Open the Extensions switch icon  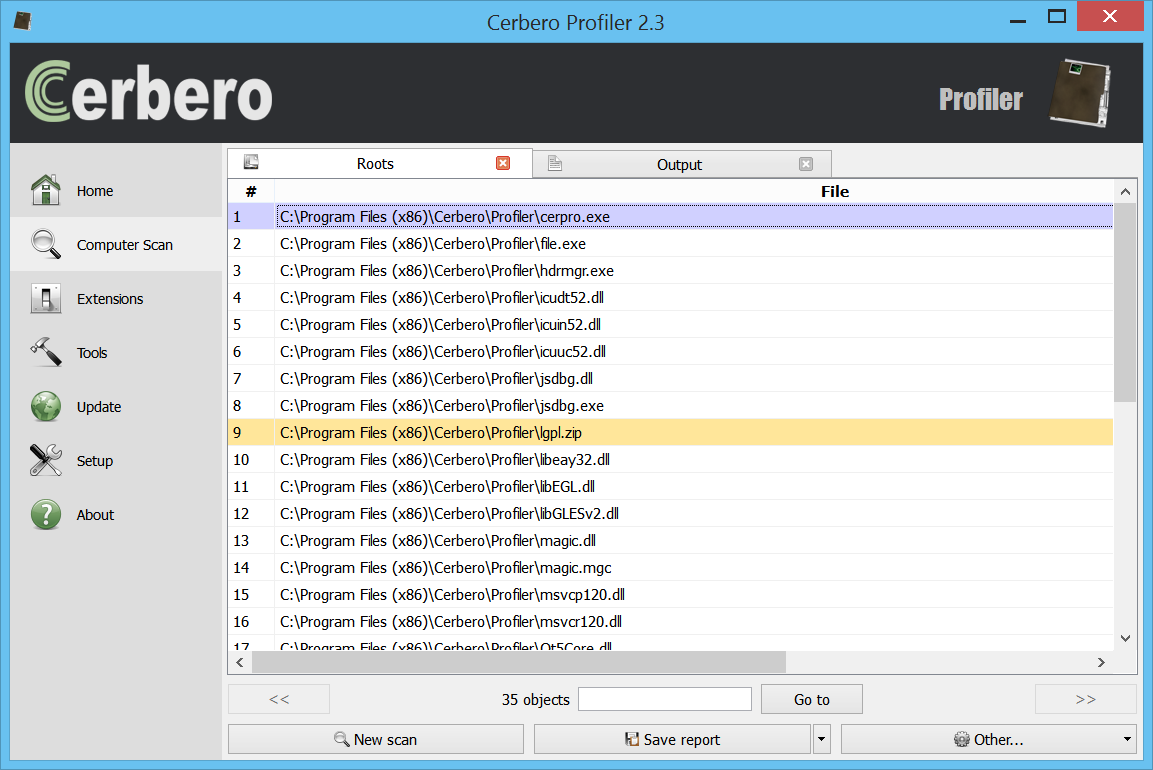46,299
